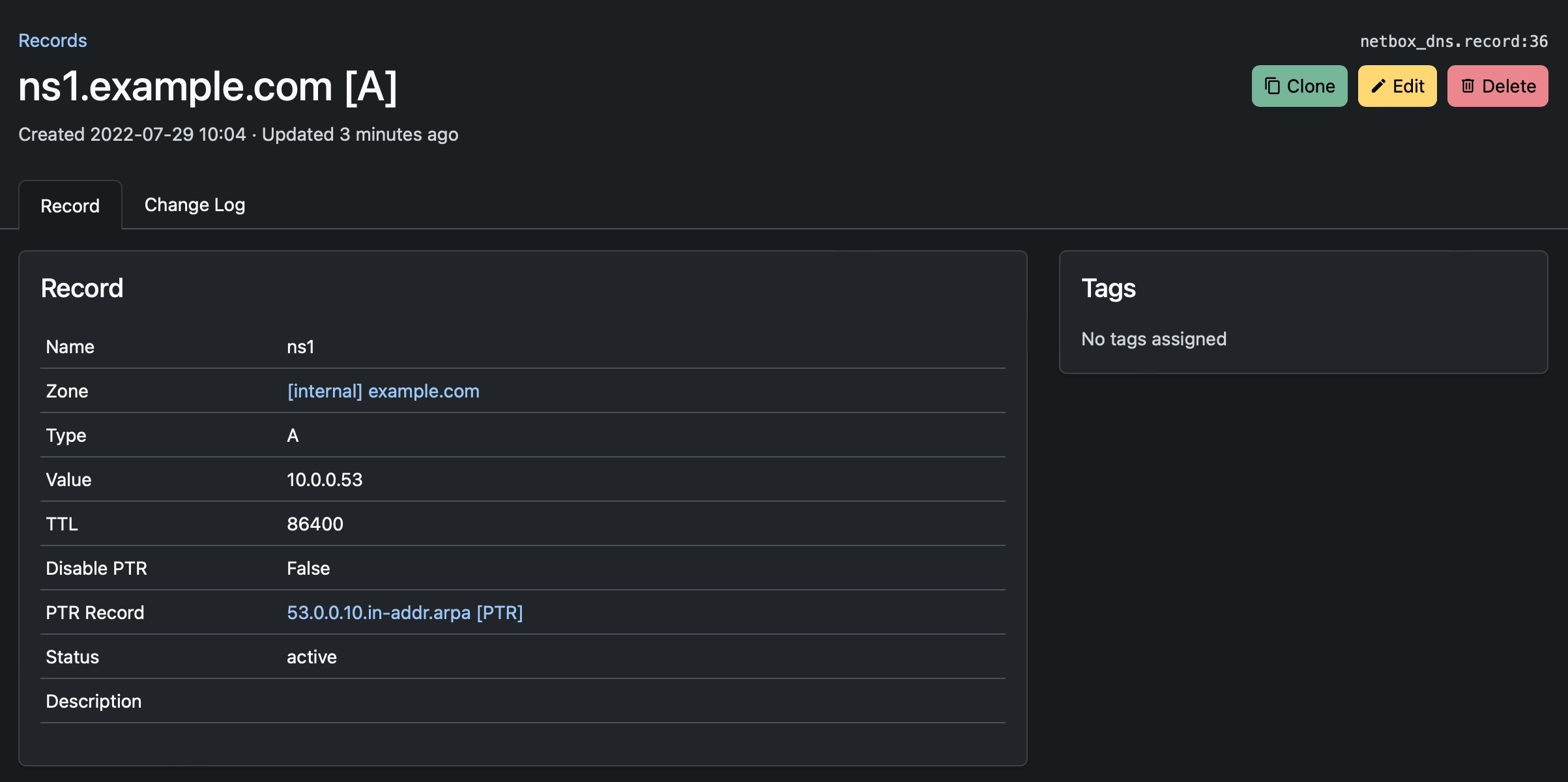Go back via the Records breadcrumb link
This screenshot has height=782, width=1568.
click(x=52, y=40)
